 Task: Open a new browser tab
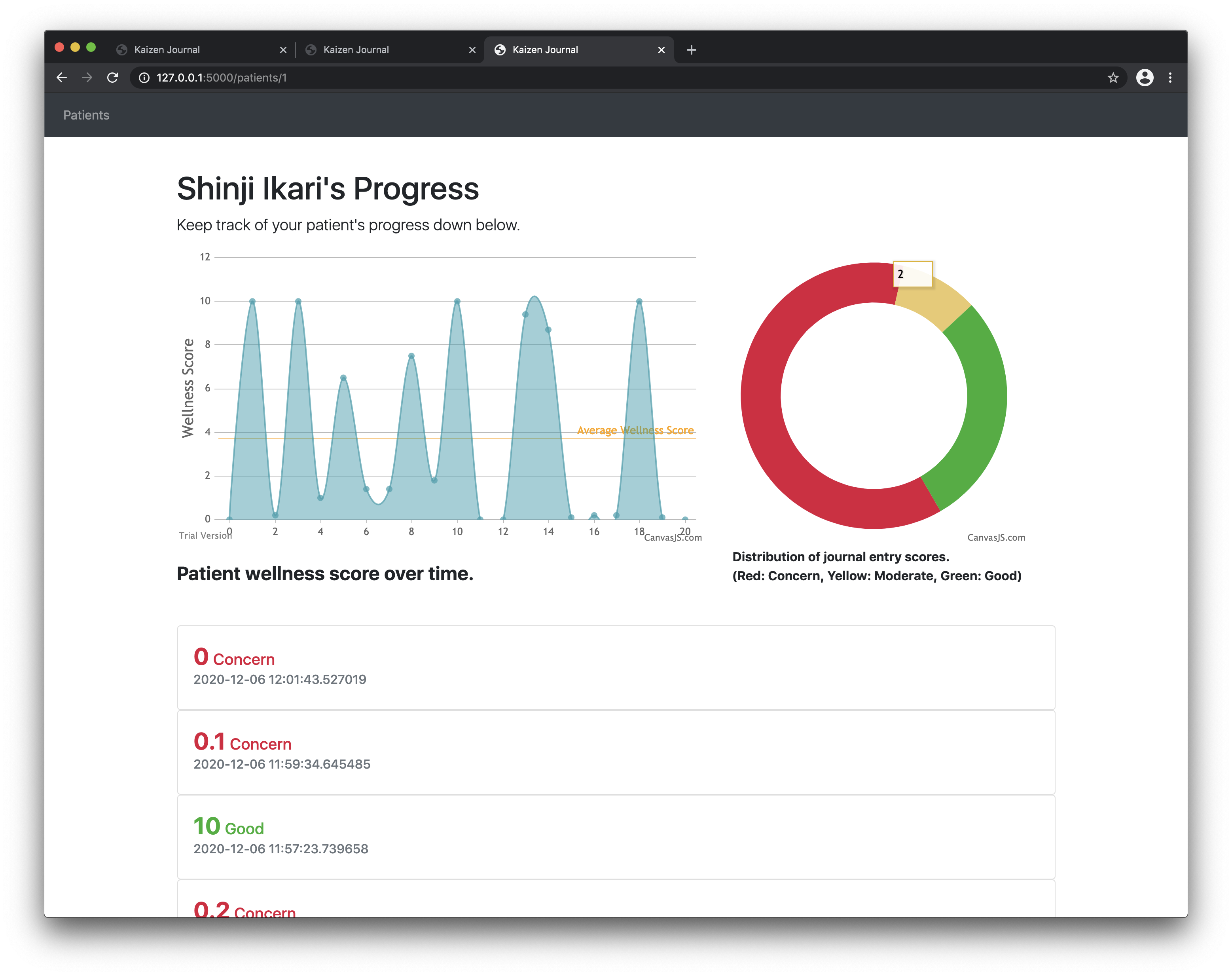click(691, 50)
